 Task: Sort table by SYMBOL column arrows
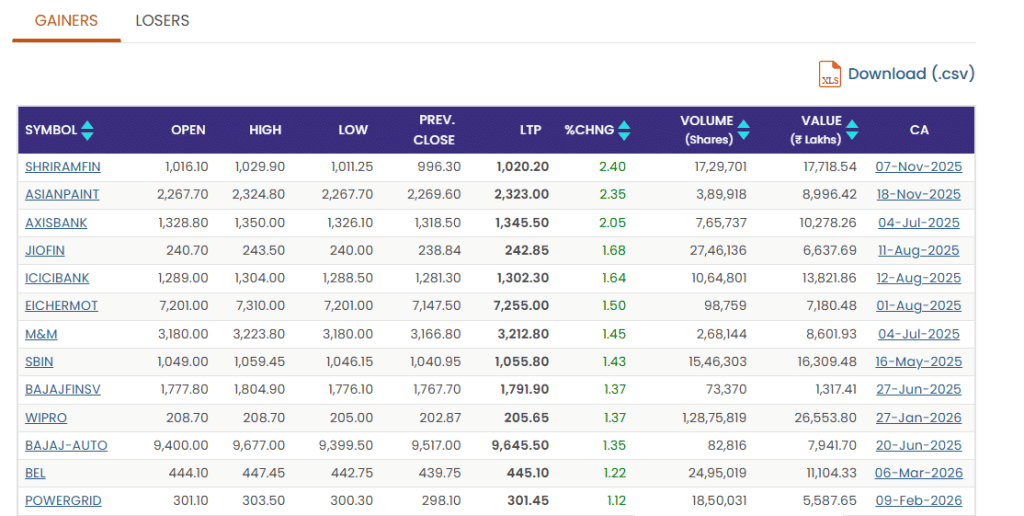[x=87, y=130]
